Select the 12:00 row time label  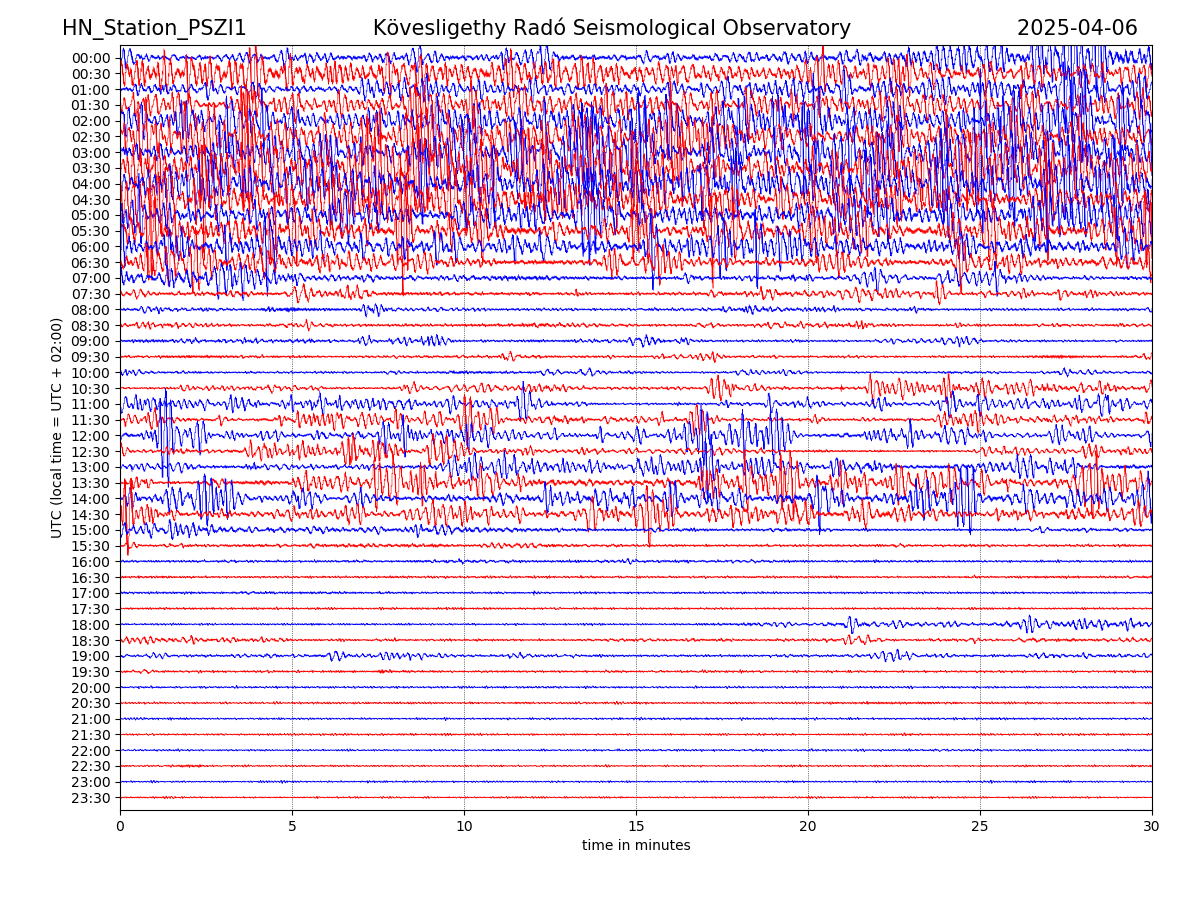pyautogui.click(x=90, y=436)
